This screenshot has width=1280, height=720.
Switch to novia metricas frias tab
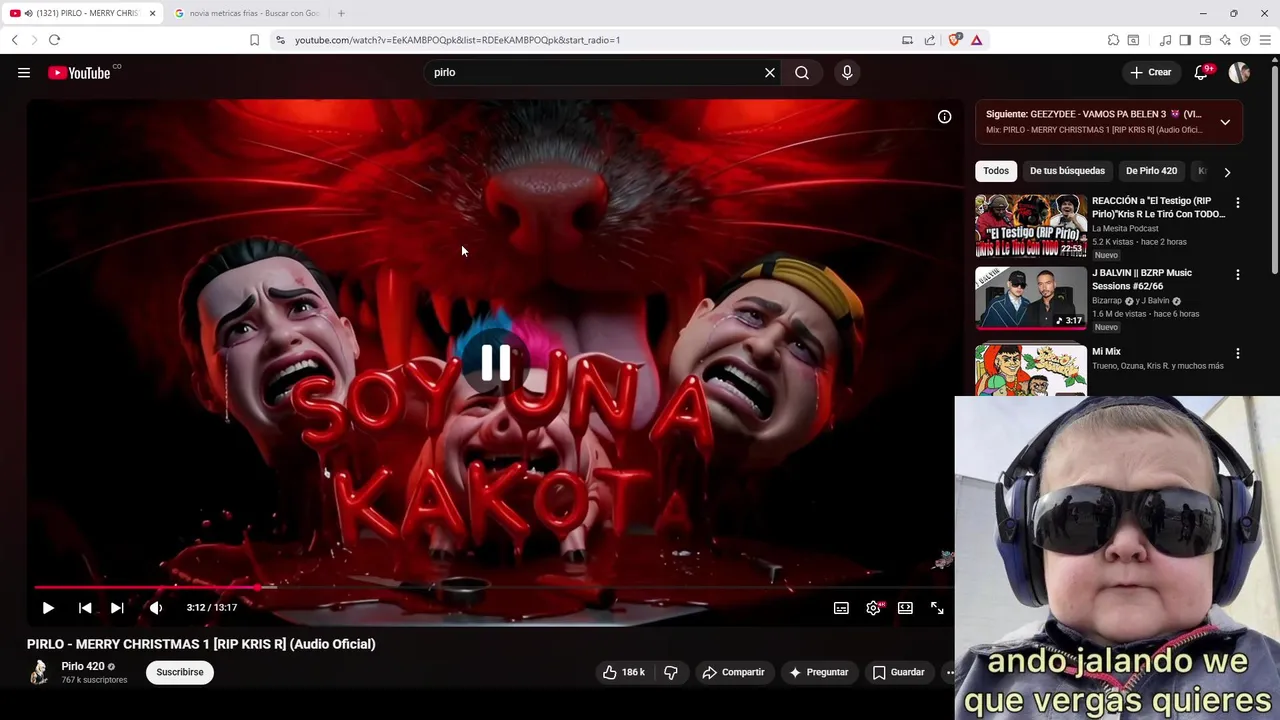tap(247, 13)
